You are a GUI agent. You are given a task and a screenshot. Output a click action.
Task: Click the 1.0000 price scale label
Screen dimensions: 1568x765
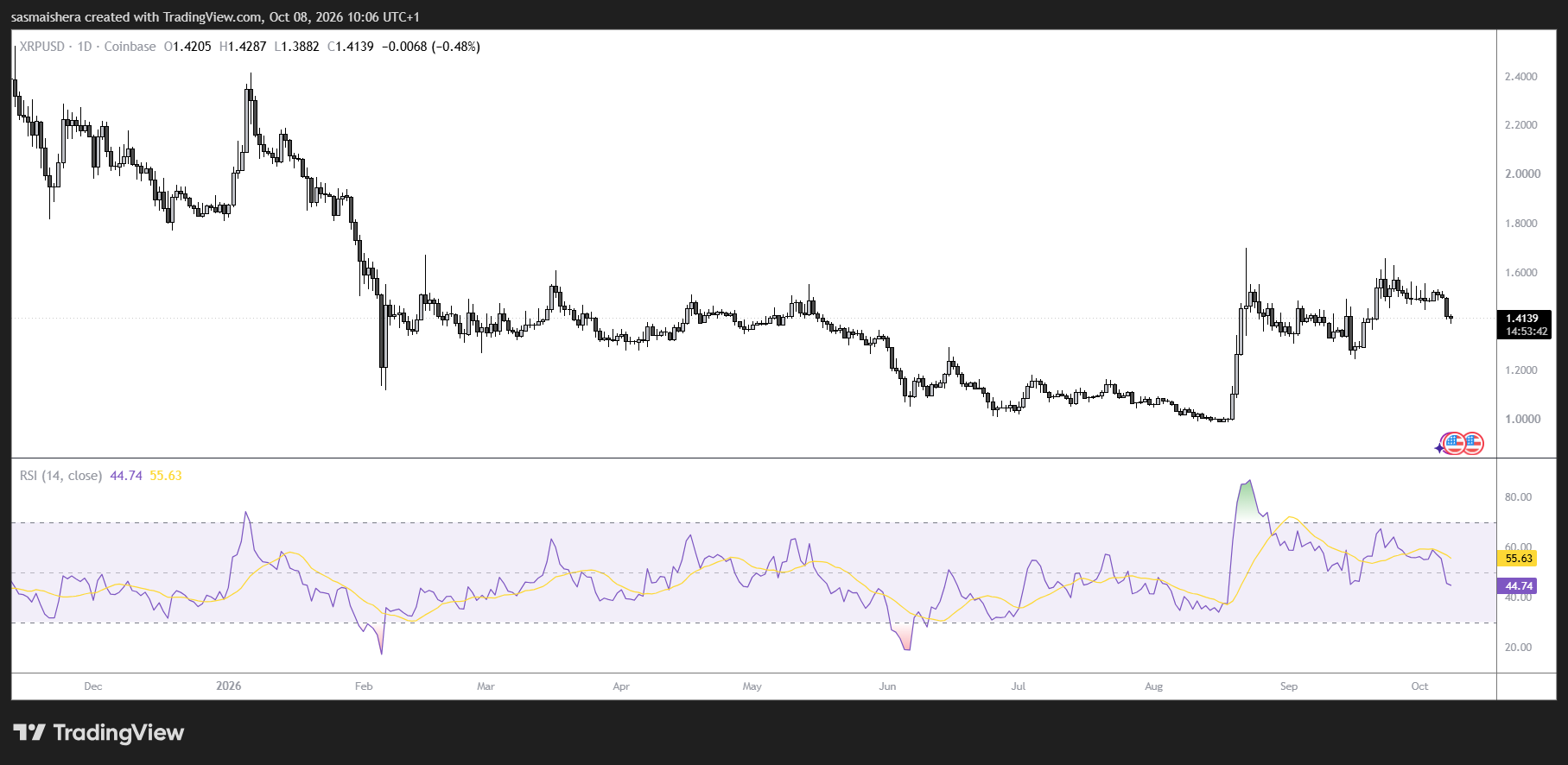coord(1522,419)
